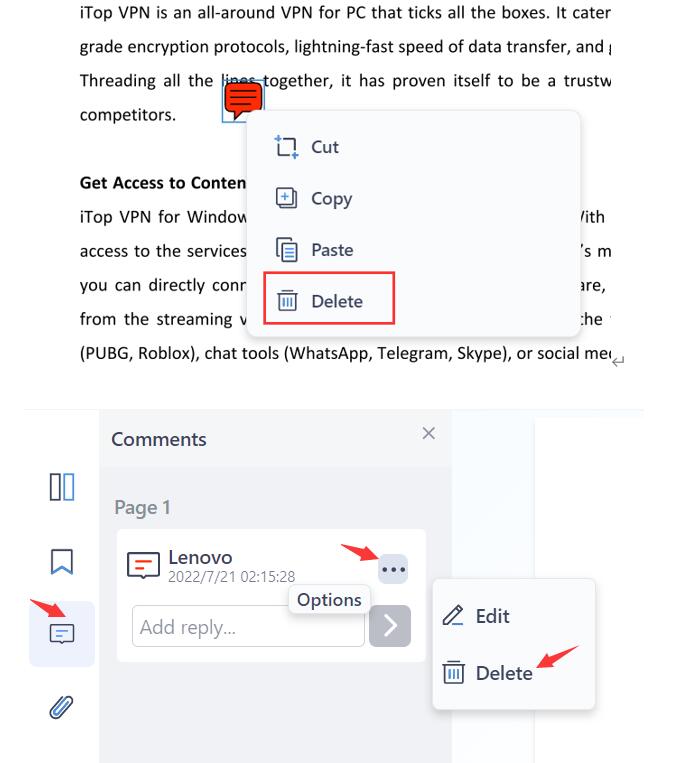This screenshot has height=763, width=678.
Task: Click the scissors Cut icon
Action: 286,147
